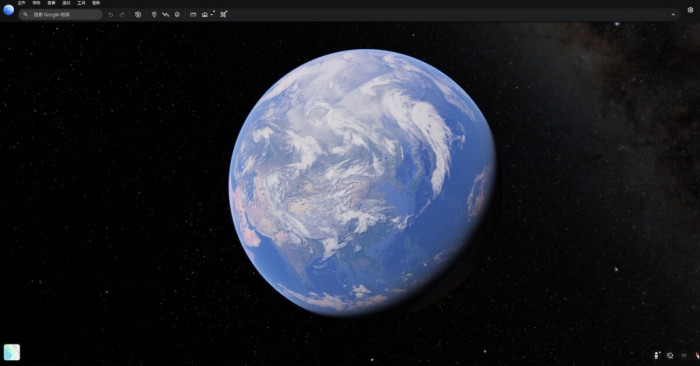
Task: Click the 3D cube tool in the toolbar
Action: point(177,14)
